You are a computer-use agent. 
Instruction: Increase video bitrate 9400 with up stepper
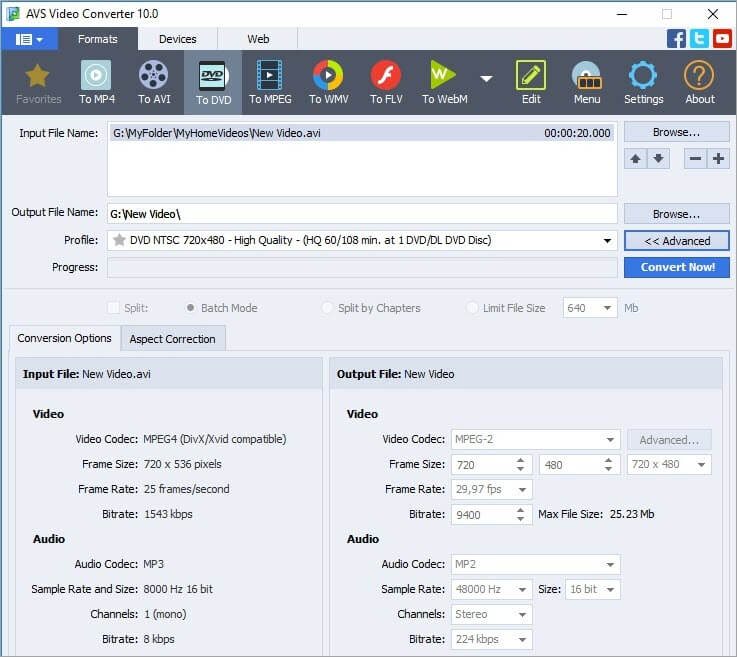tap(520, 510)
